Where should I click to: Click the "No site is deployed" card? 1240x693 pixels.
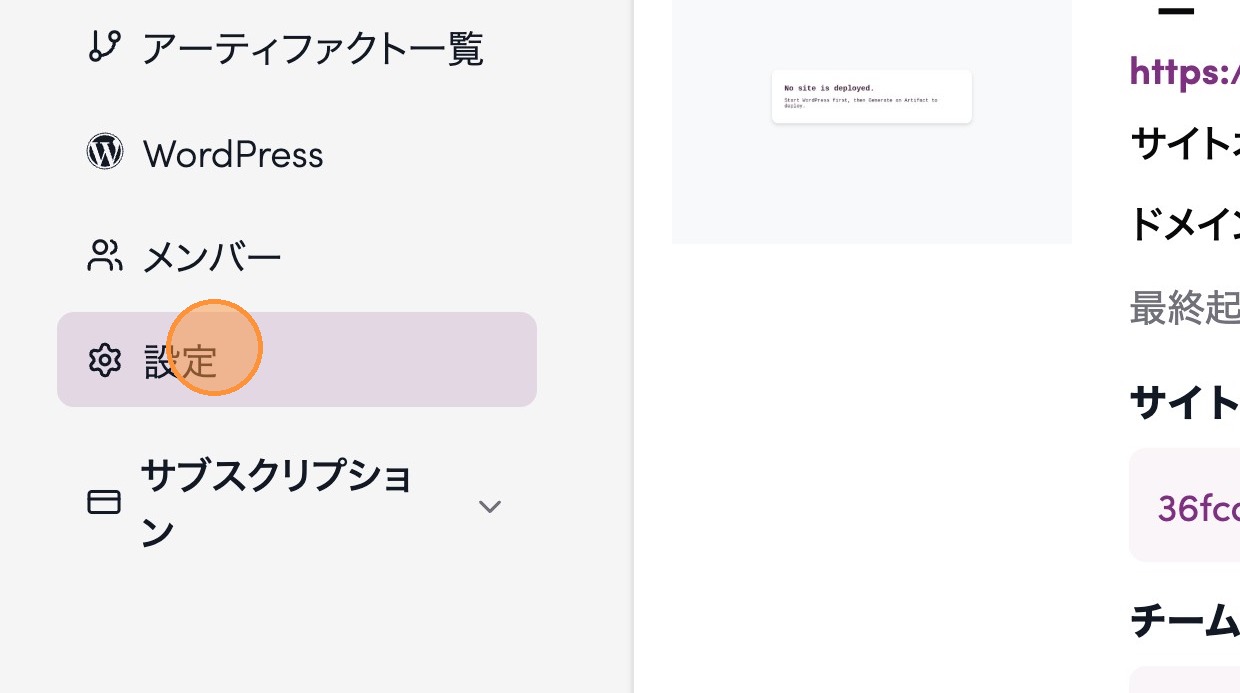pos(871,96)
